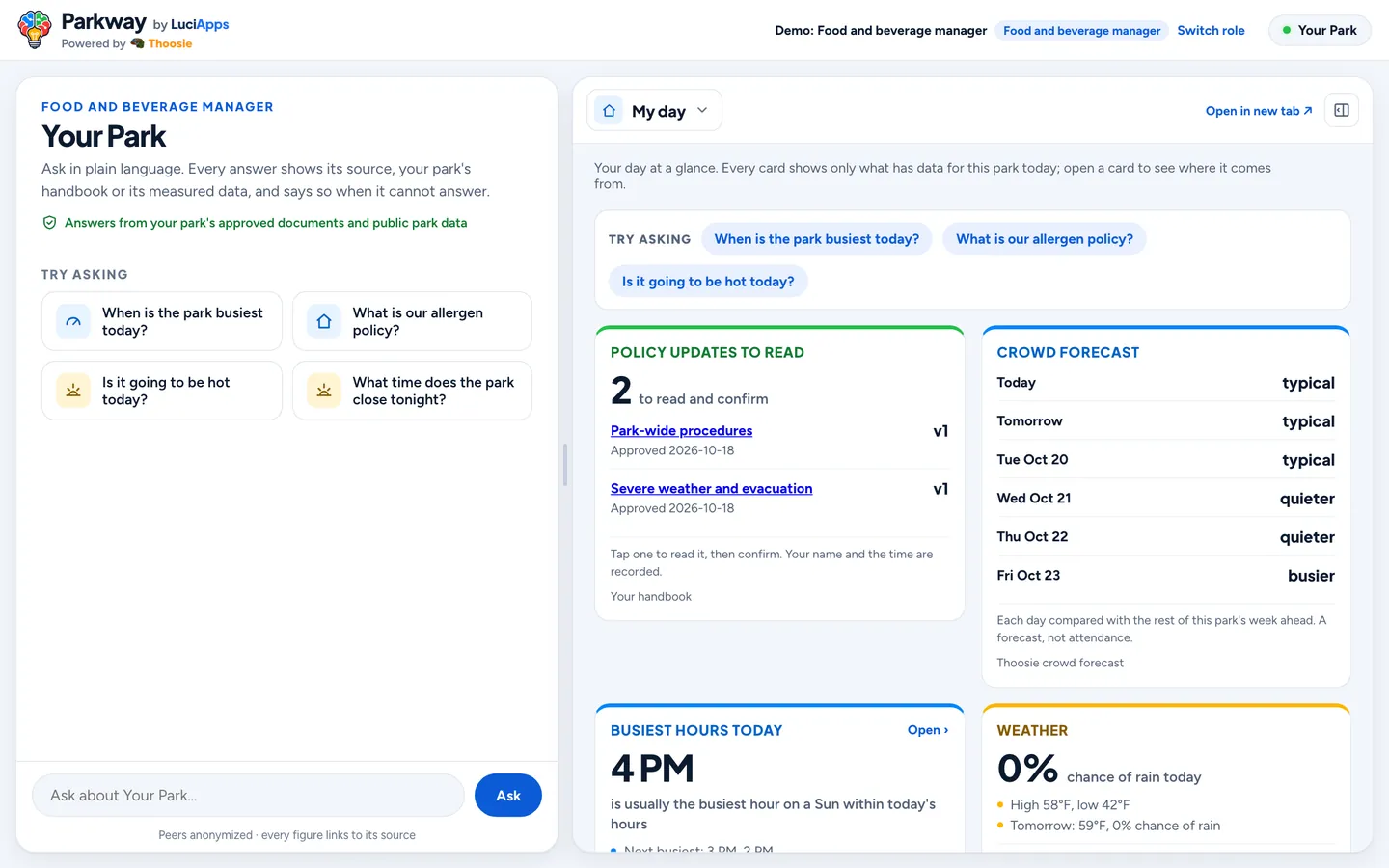Click the Parkway lightbulb logo icon
The height and width of the screenshot is (868, 1389).
pyautogui.click(x=35, y=30)
